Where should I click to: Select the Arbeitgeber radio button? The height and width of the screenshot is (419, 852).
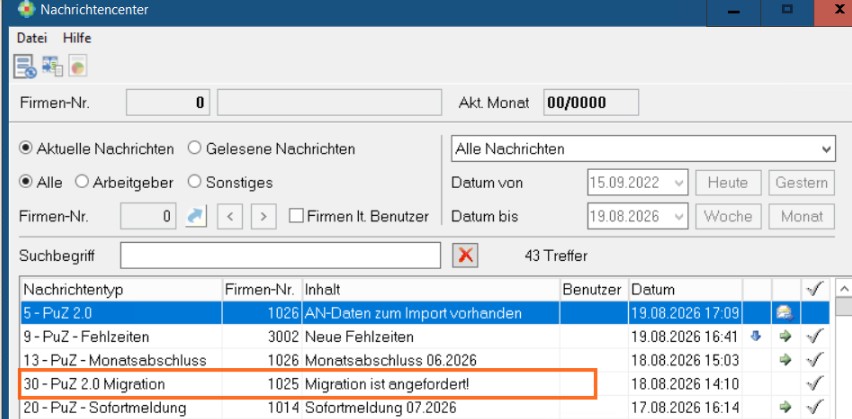pyautogui.click(x=82, y=182)
